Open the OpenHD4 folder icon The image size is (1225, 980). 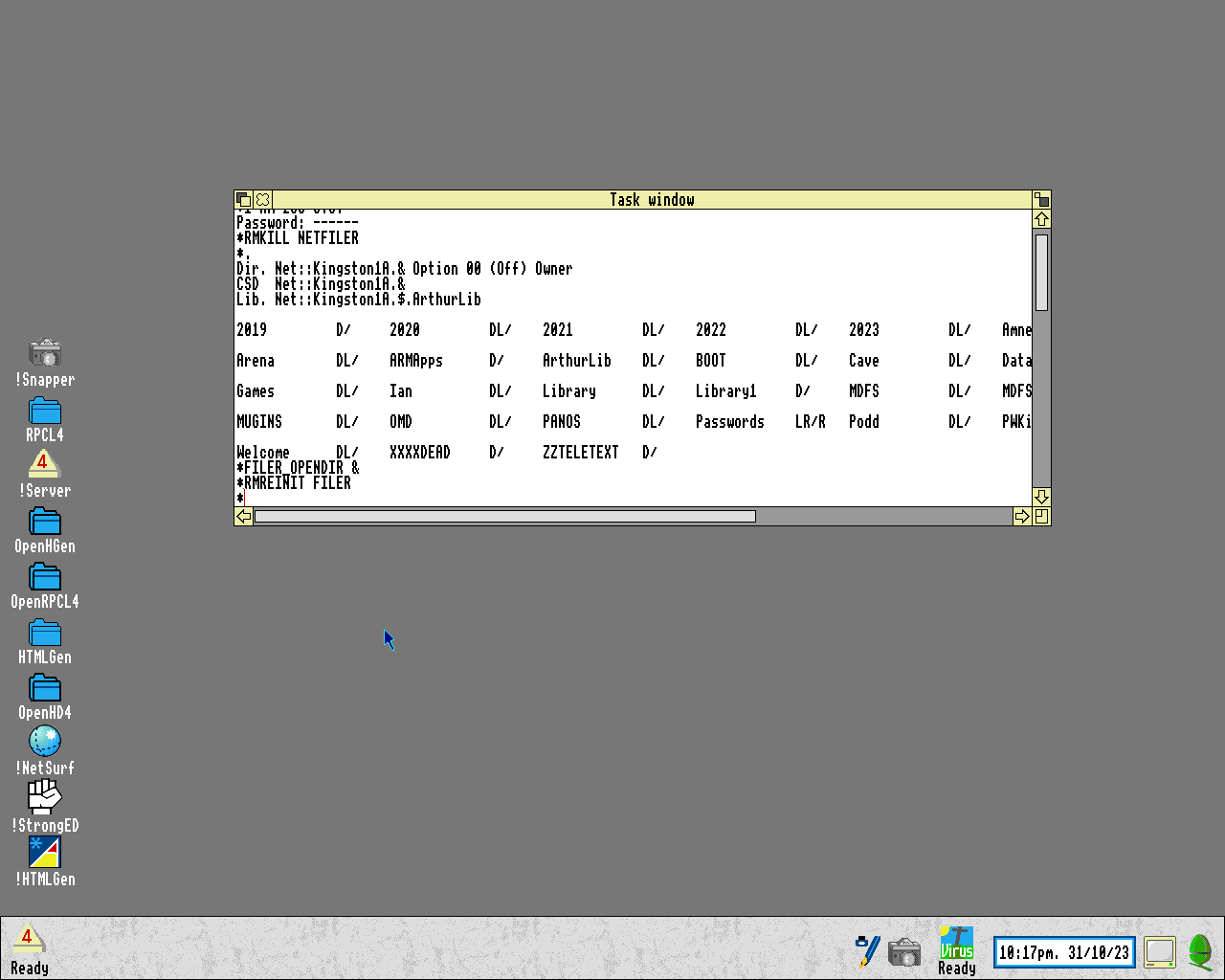(x=45, y=689)
